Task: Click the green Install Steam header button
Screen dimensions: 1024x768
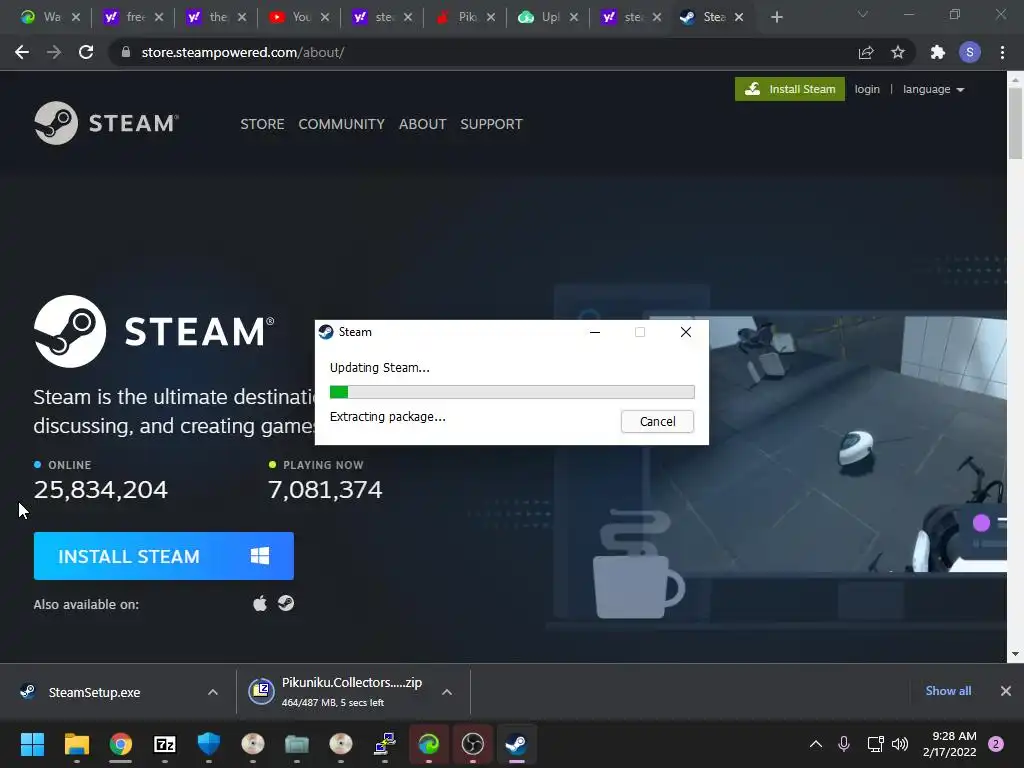Action: coord(790,89)
